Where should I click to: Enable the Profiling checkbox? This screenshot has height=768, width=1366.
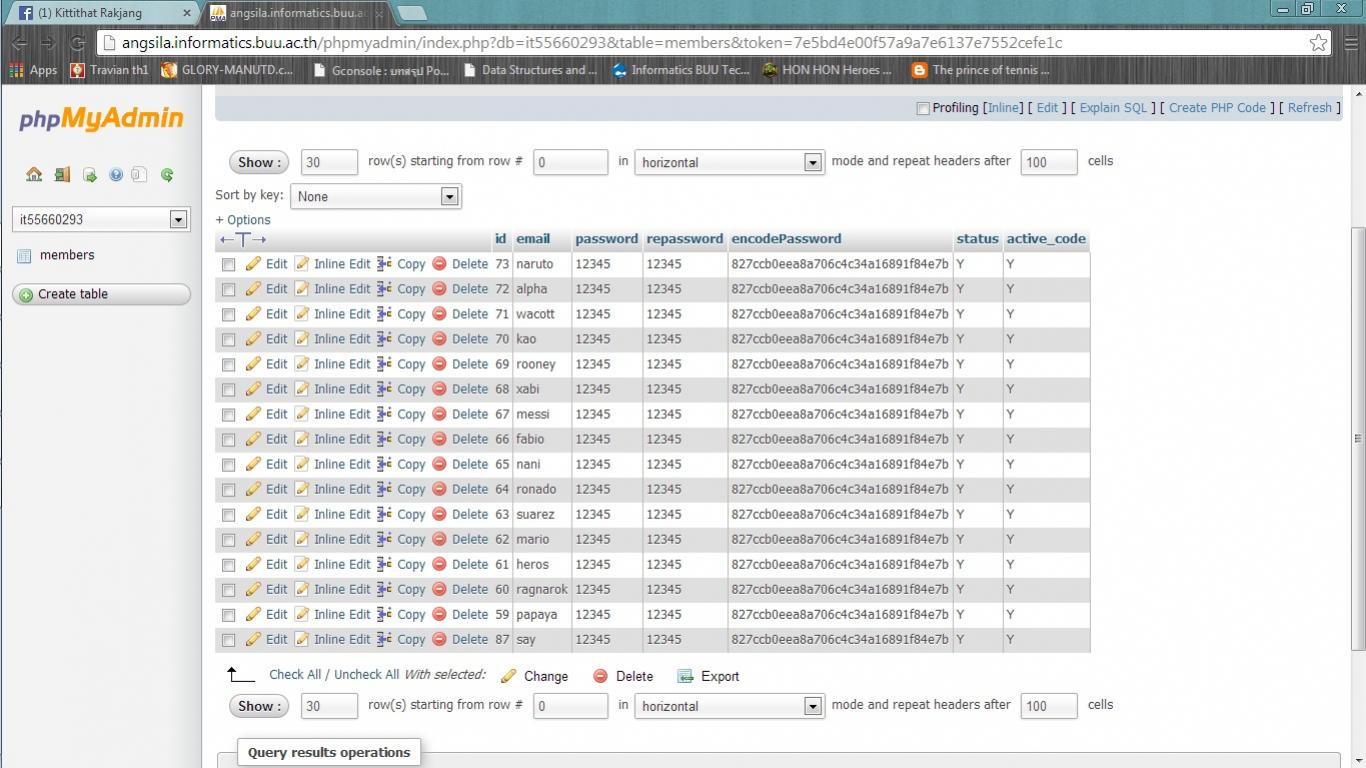(x=923, y=109)
